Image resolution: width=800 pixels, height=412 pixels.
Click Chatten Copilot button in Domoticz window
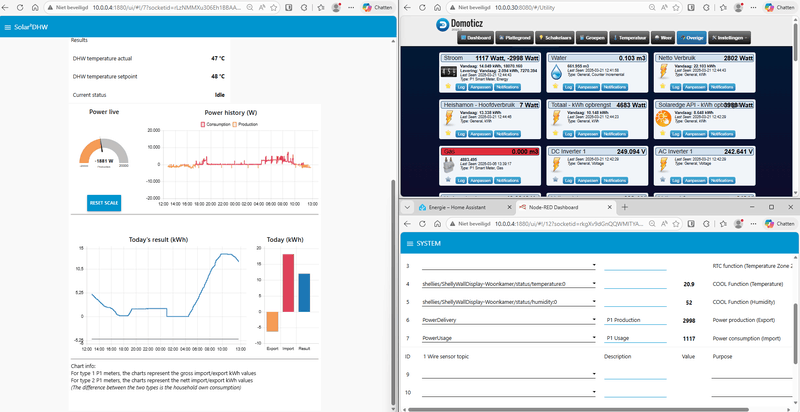(780, 8)
